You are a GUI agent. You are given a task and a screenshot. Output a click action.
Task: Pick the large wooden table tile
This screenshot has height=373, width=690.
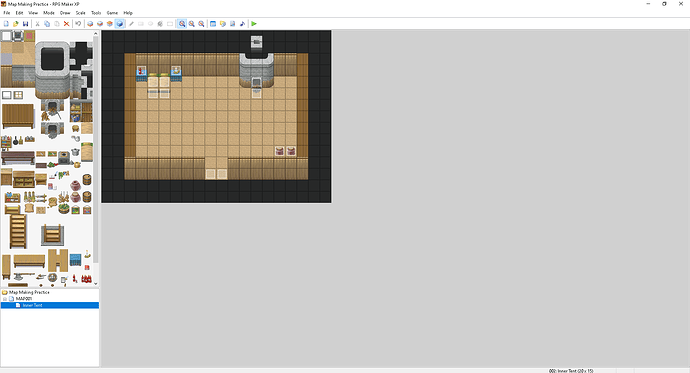(x=18, y=116)
